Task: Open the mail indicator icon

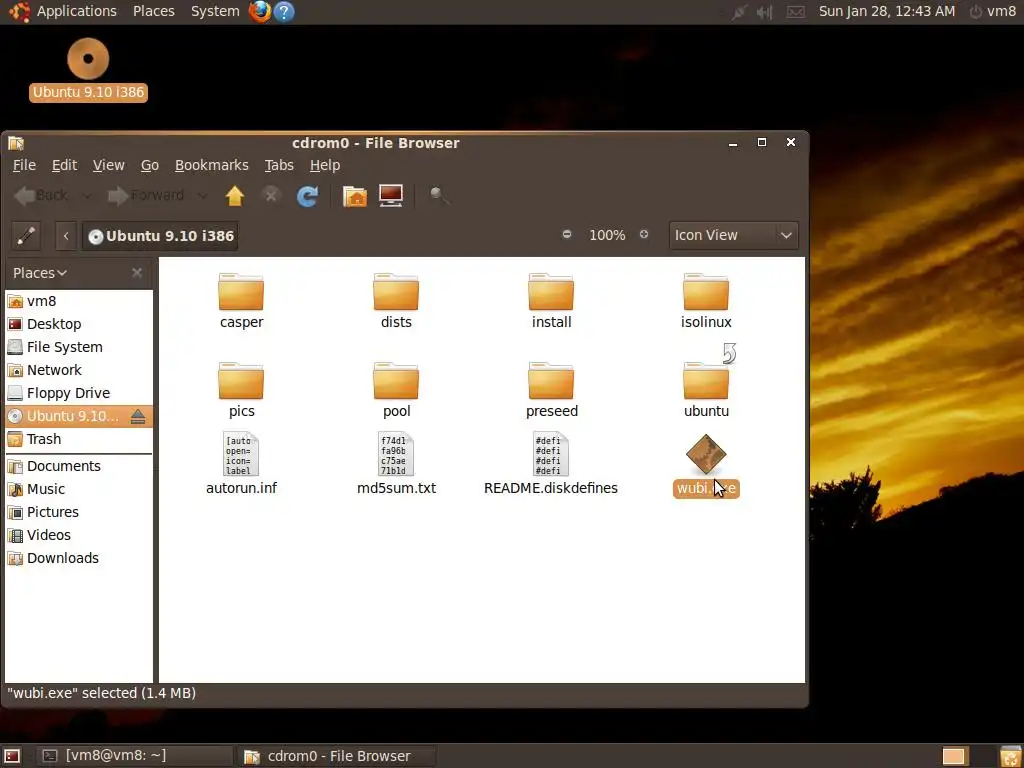Action: coord(795,12)
